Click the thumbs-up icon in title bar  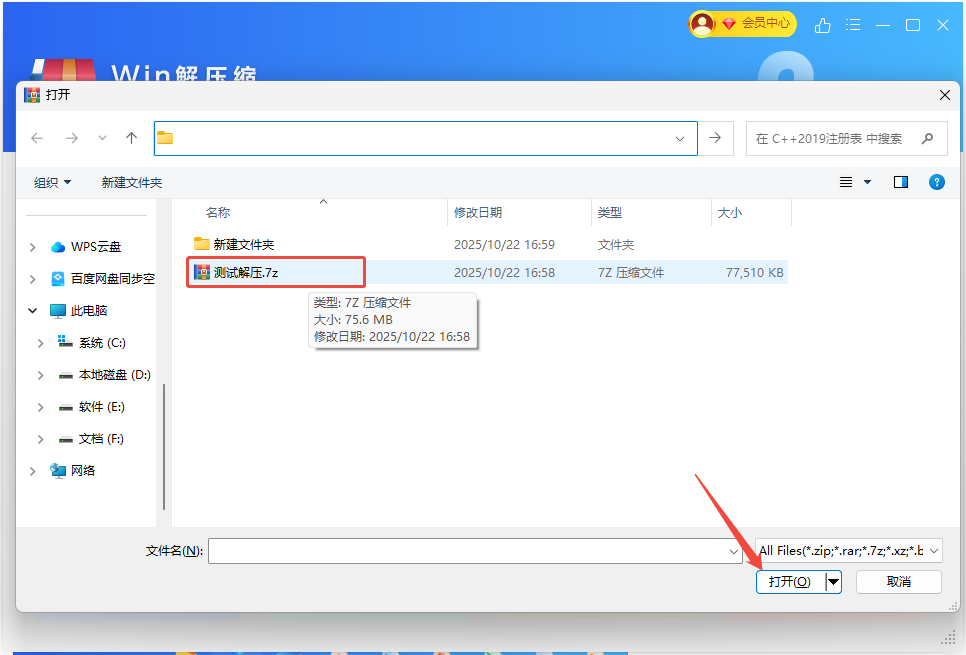[x=823, y=25]
